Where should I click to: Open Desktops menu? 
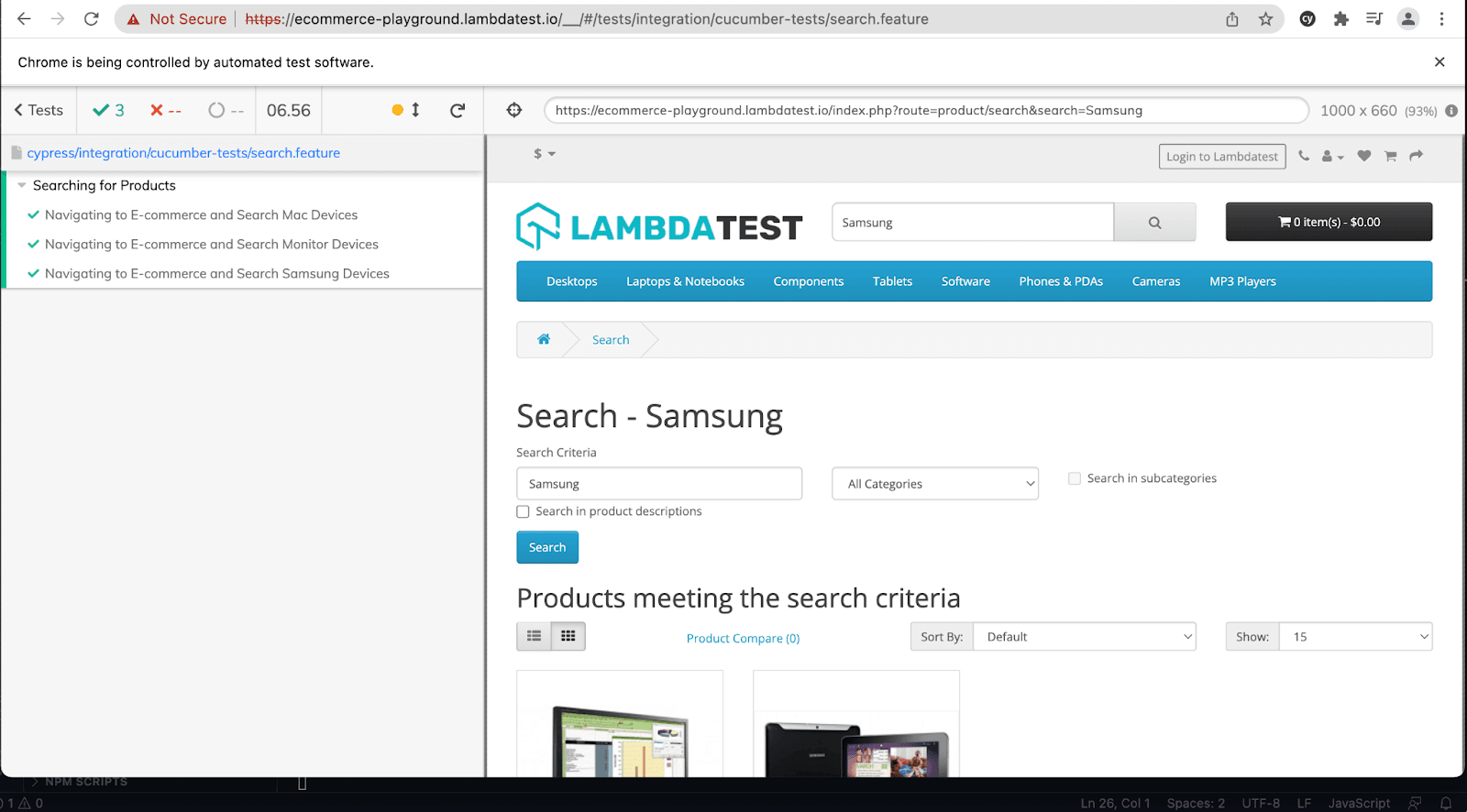click(572, 281)
